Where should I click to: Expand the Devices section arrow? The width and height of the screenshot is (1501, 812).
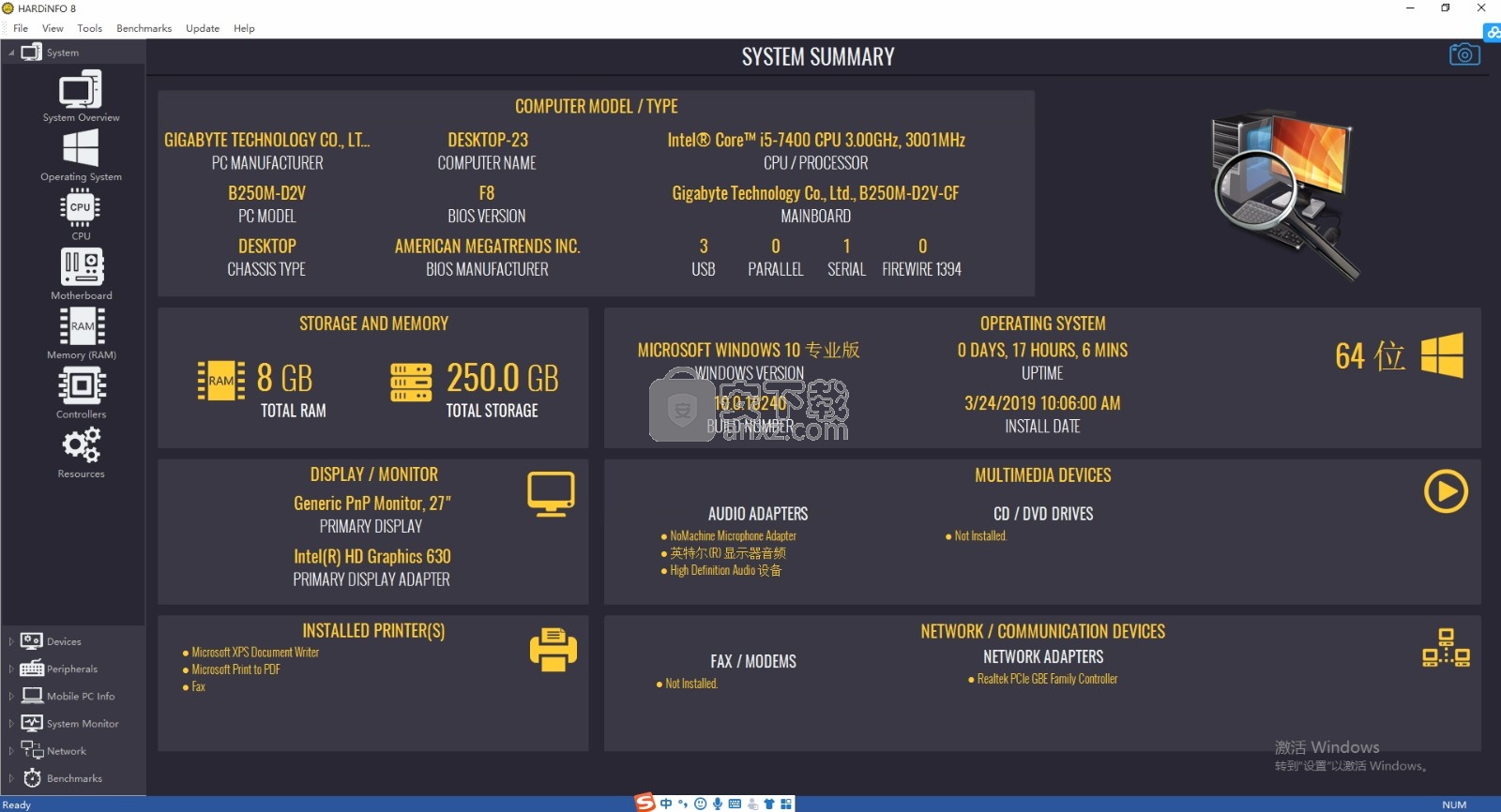click(11, 641)
